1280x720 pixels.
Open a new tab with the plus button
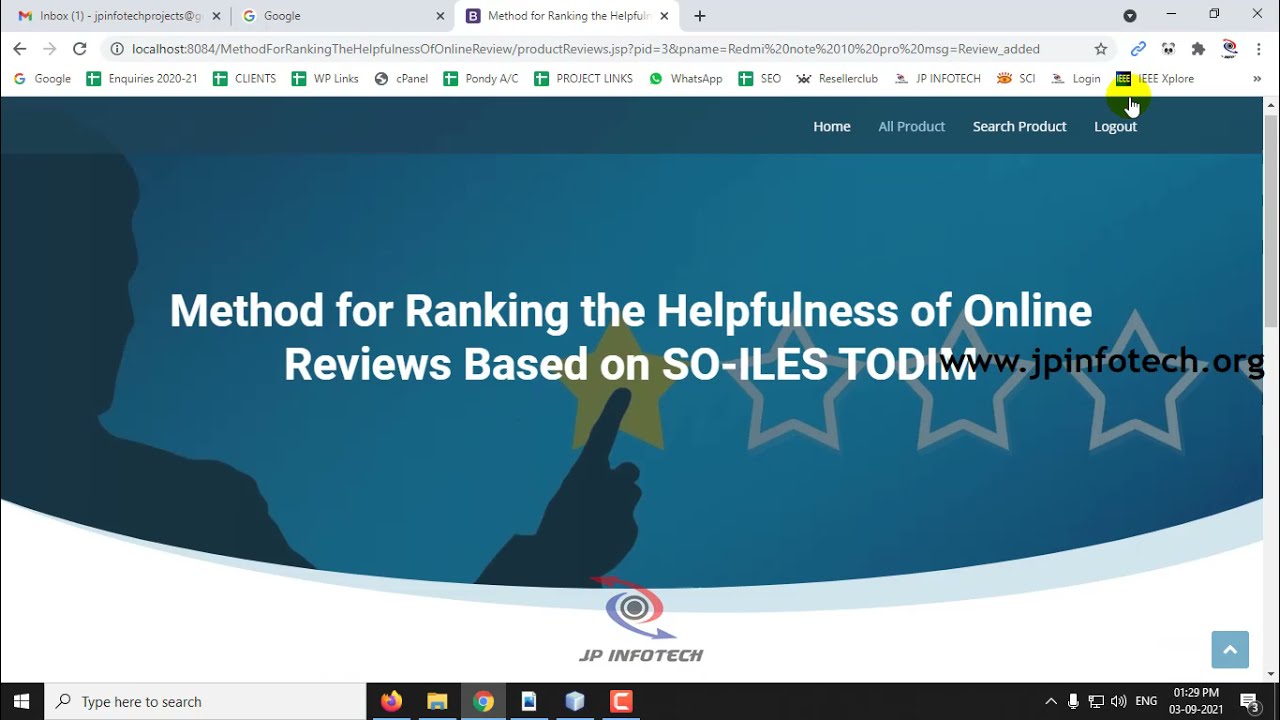[x=700, y=16]
